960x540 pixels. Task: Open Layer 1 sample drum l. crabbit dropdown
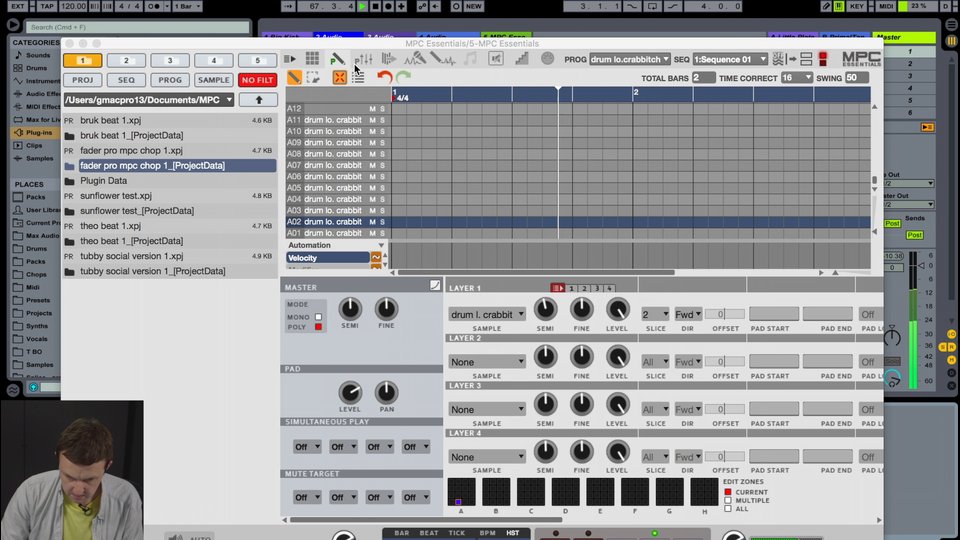click(x=487, y=314)
